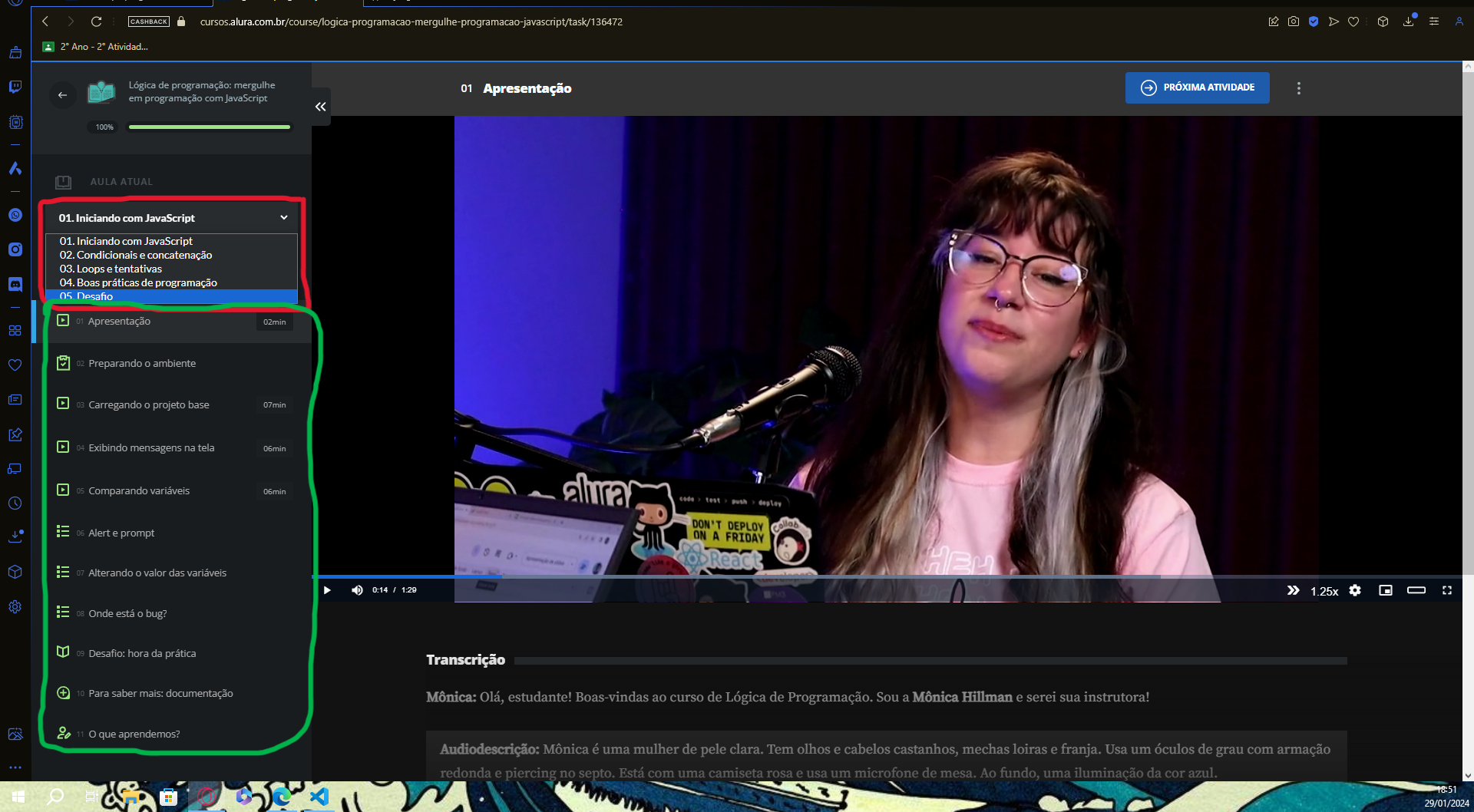Open the Windows Start menu
Viewport: 1474px width, 812px height.
(18, 797)
